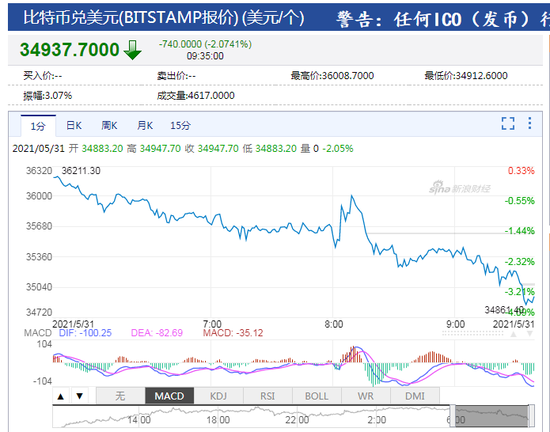Select RSI indicator button
This screenshot has width=550, height=432.
(x=268, y=396)
